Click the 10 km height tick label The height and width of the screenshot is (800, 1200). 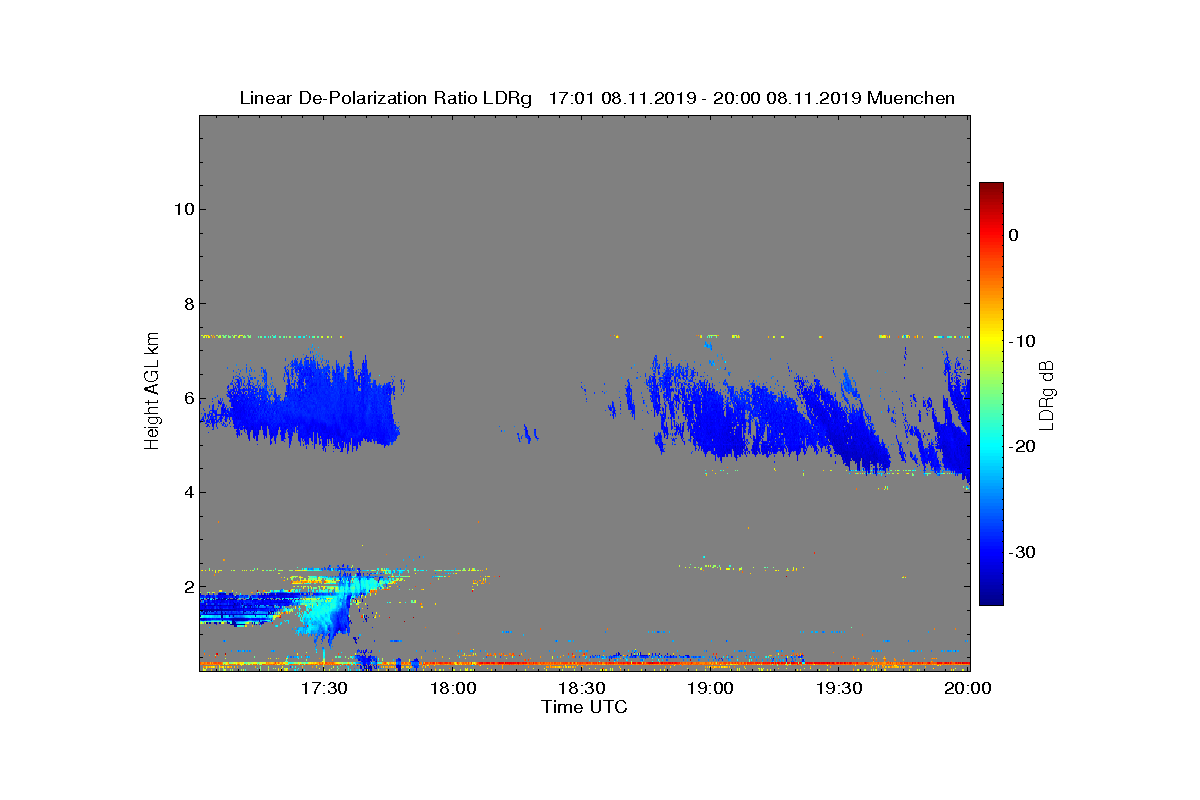[183, 209]
